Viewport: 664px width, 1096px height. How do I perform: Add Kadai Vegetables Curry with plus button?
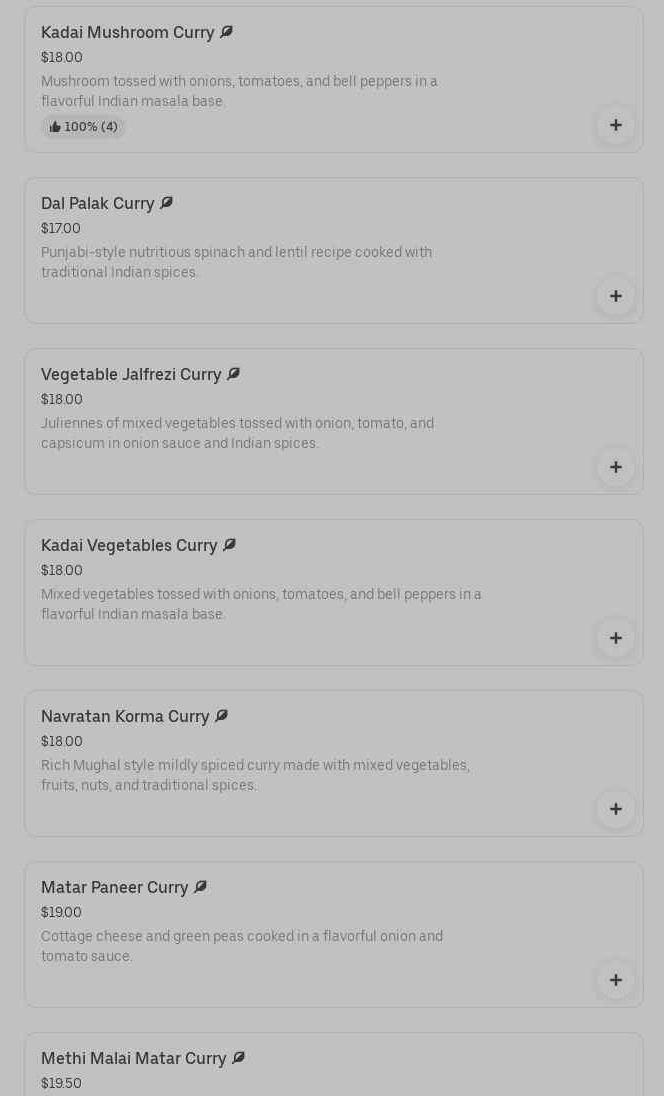(615, 638)
